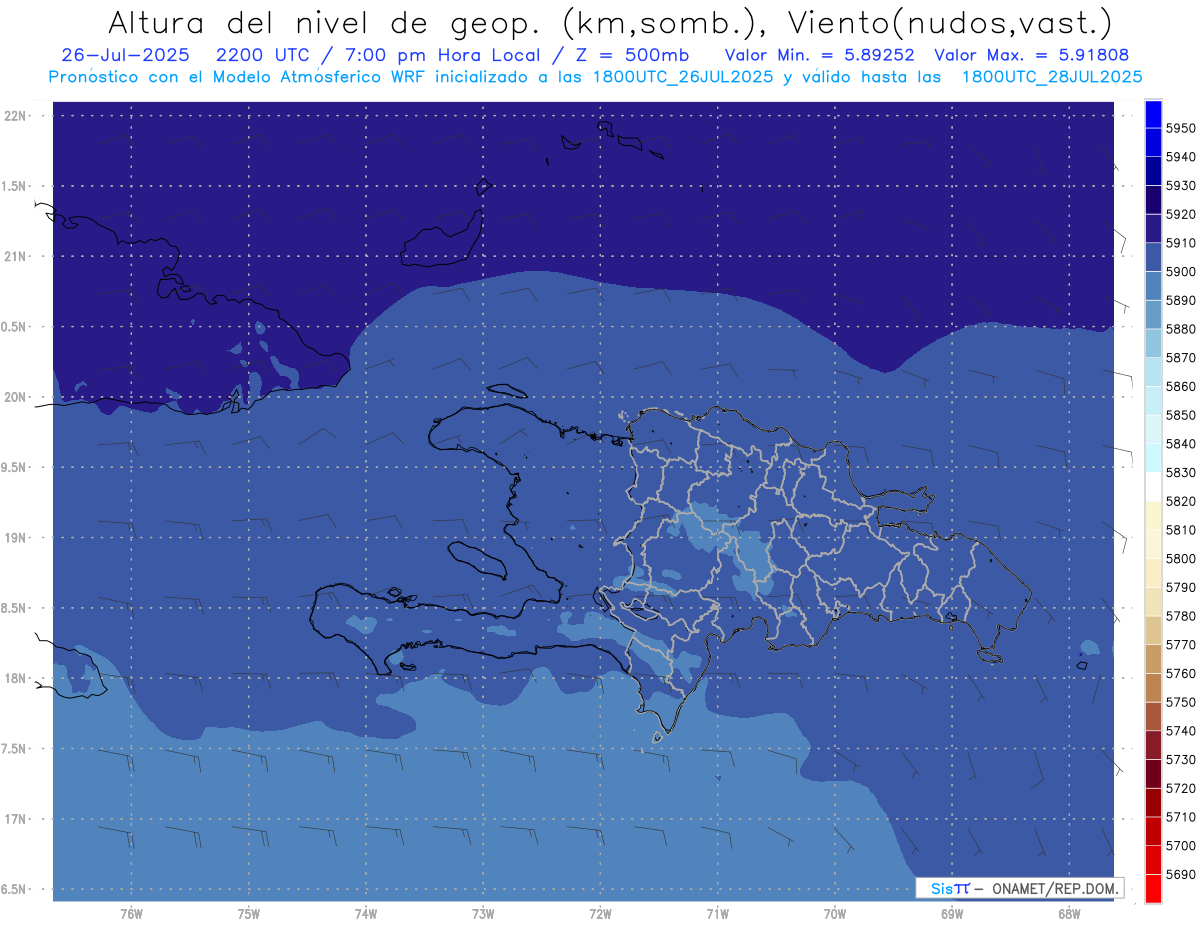
Task: Click the '5950' colorbar label
Action: [1181, 128]
